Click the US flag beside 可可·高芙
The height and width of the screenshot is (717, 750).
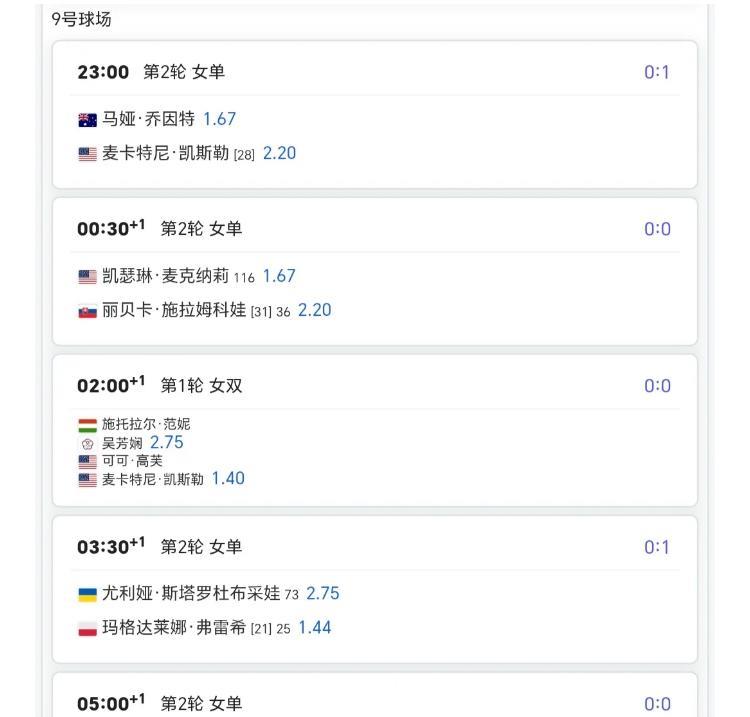tap(87, 461)
